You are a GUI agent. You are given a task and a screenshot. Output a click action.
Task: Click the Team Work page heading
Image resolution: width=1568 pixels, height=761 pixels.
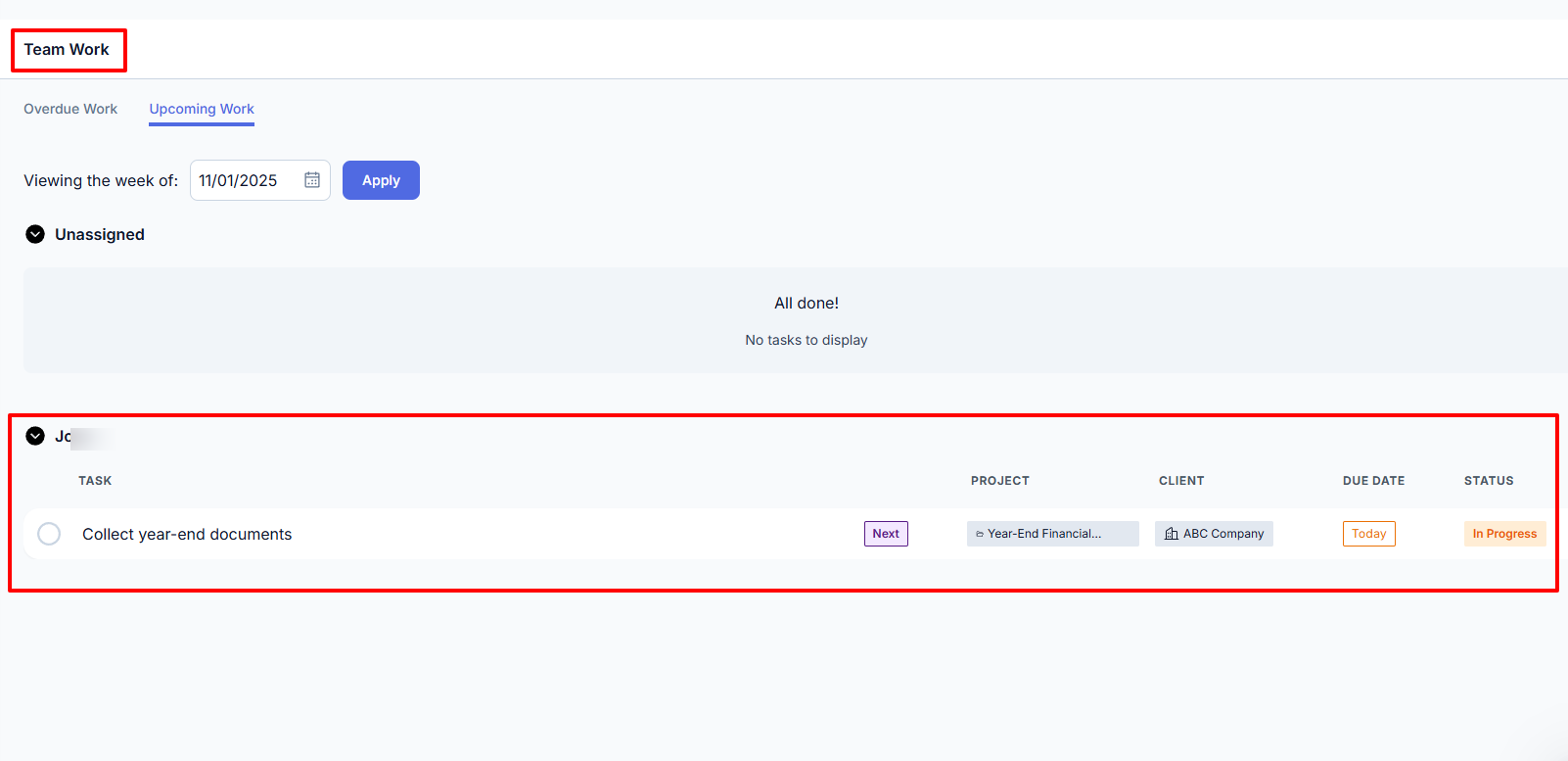67,49
